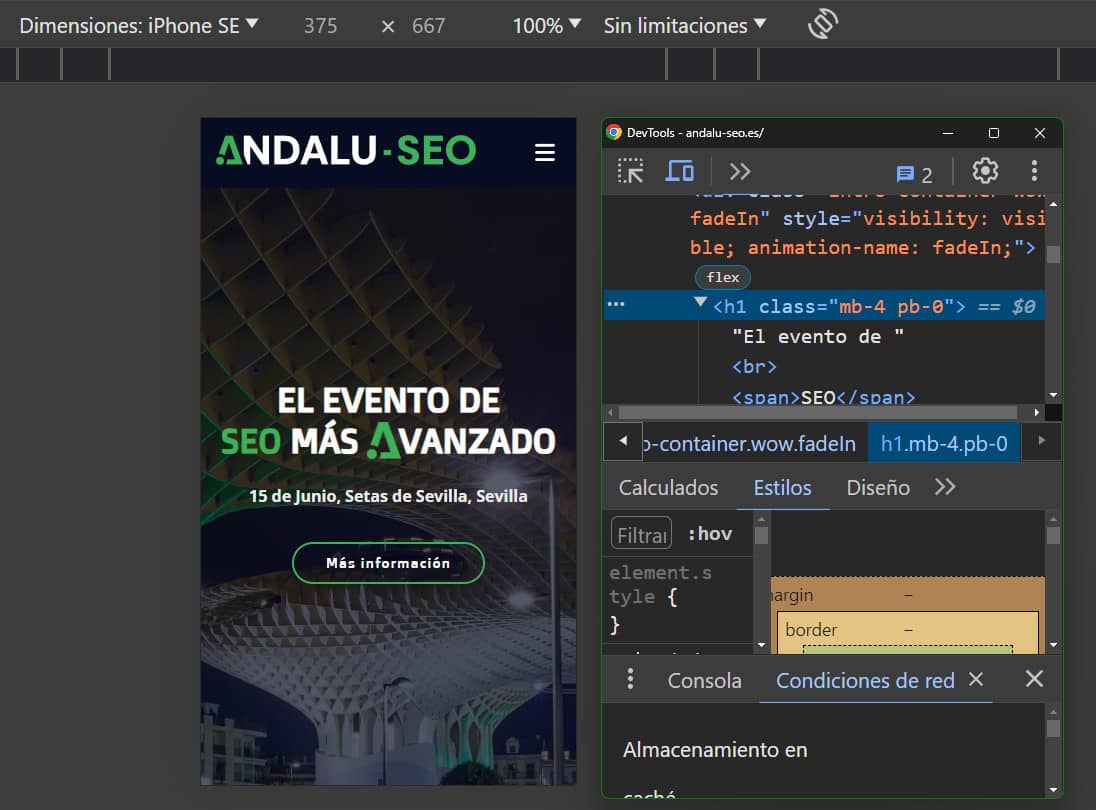
Task: Open the Dimensions: iPhone SE dropdown
Action: coord(139,26)
